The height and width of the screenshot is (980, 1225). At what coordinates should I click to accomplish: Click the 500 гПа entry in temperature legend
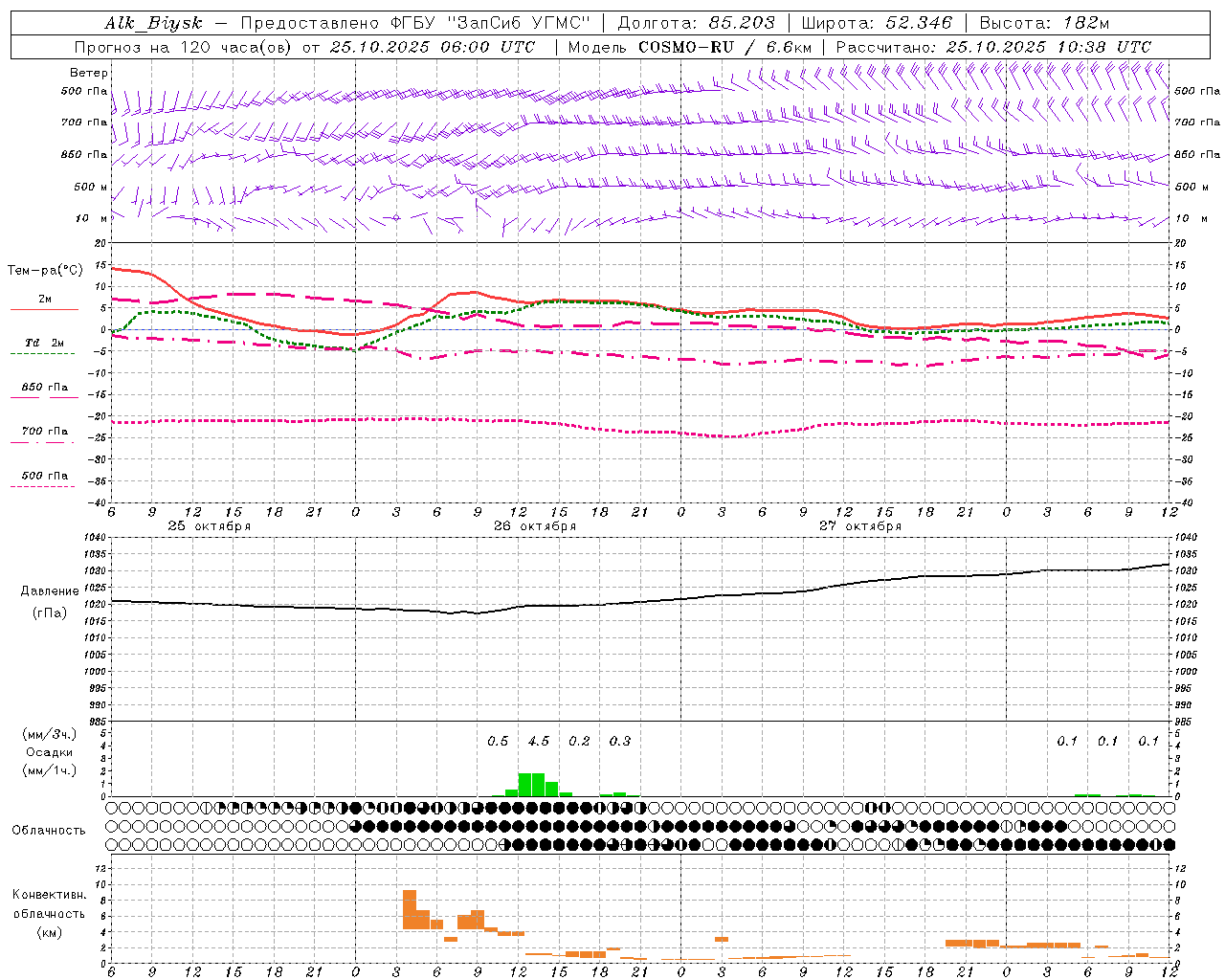(x=45, y=476)
